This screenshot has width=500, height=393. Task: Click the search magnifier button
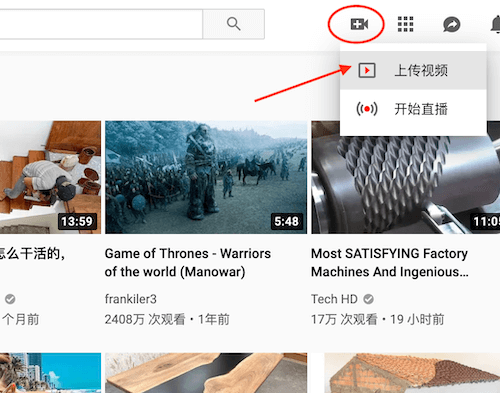pos(233,24)
